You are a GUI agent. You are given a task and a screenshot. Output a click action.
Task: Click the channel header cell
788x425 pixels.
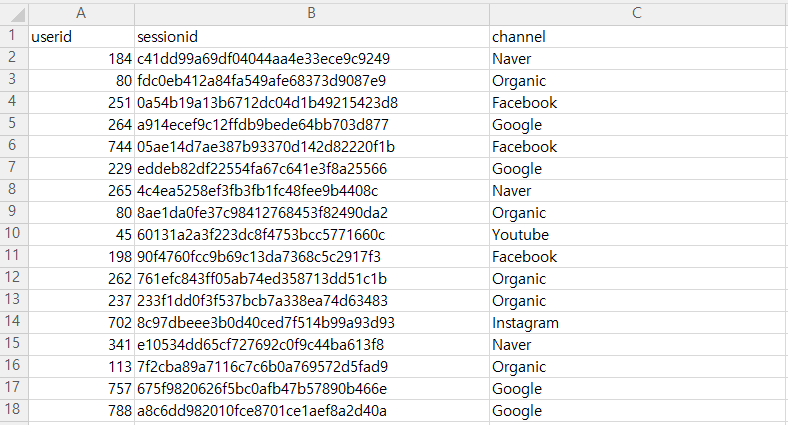[x=638, y=37]
